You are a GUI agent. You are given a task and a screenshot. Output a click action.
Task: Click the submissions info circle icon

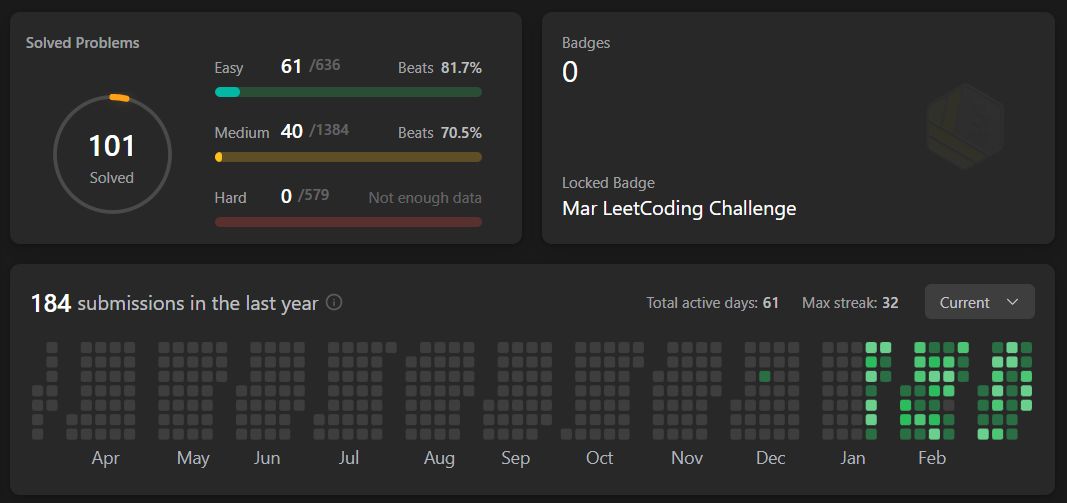[x=334, y=302]
